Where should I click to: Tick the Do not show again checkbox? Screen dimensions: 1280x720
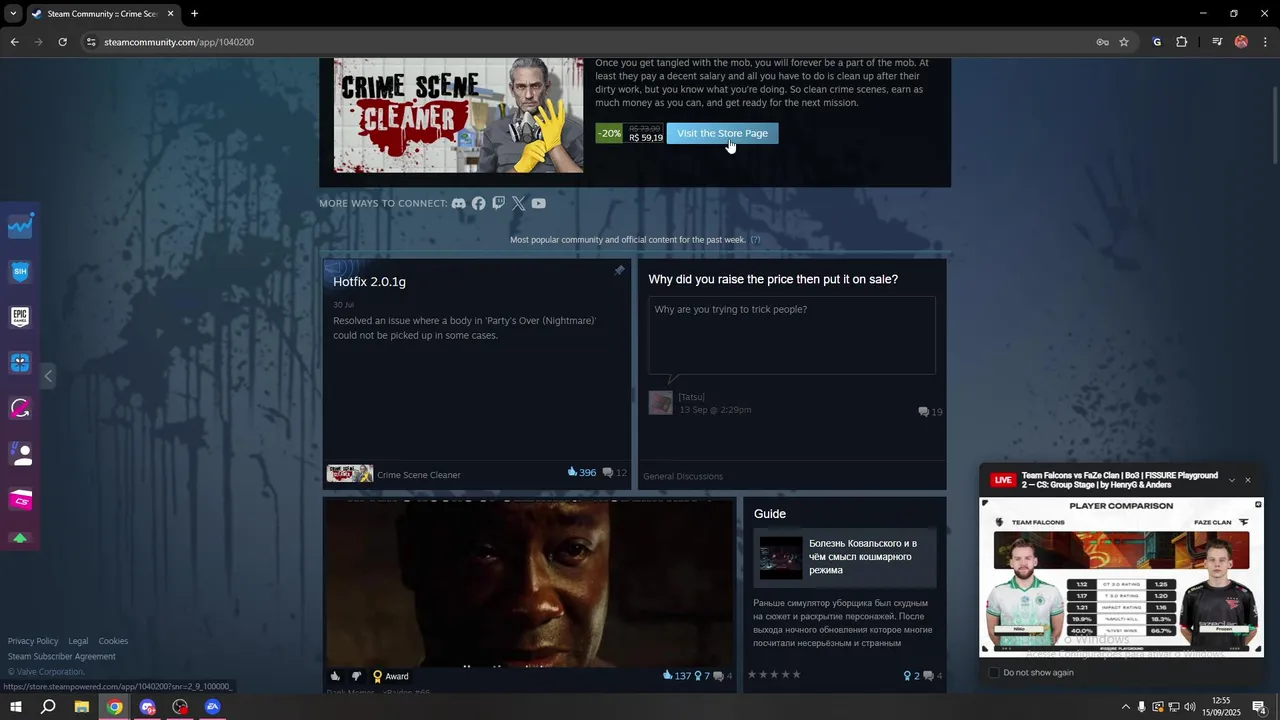coord(994,673)
